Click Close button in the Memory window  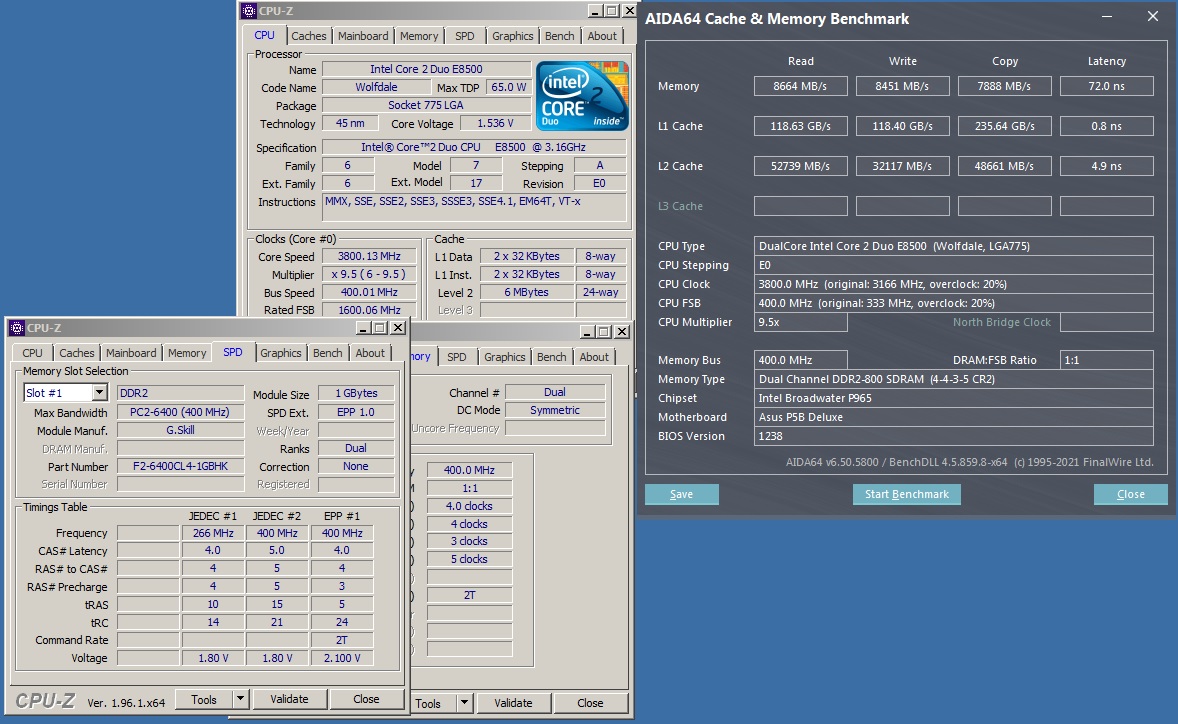(x=590, y=703)
